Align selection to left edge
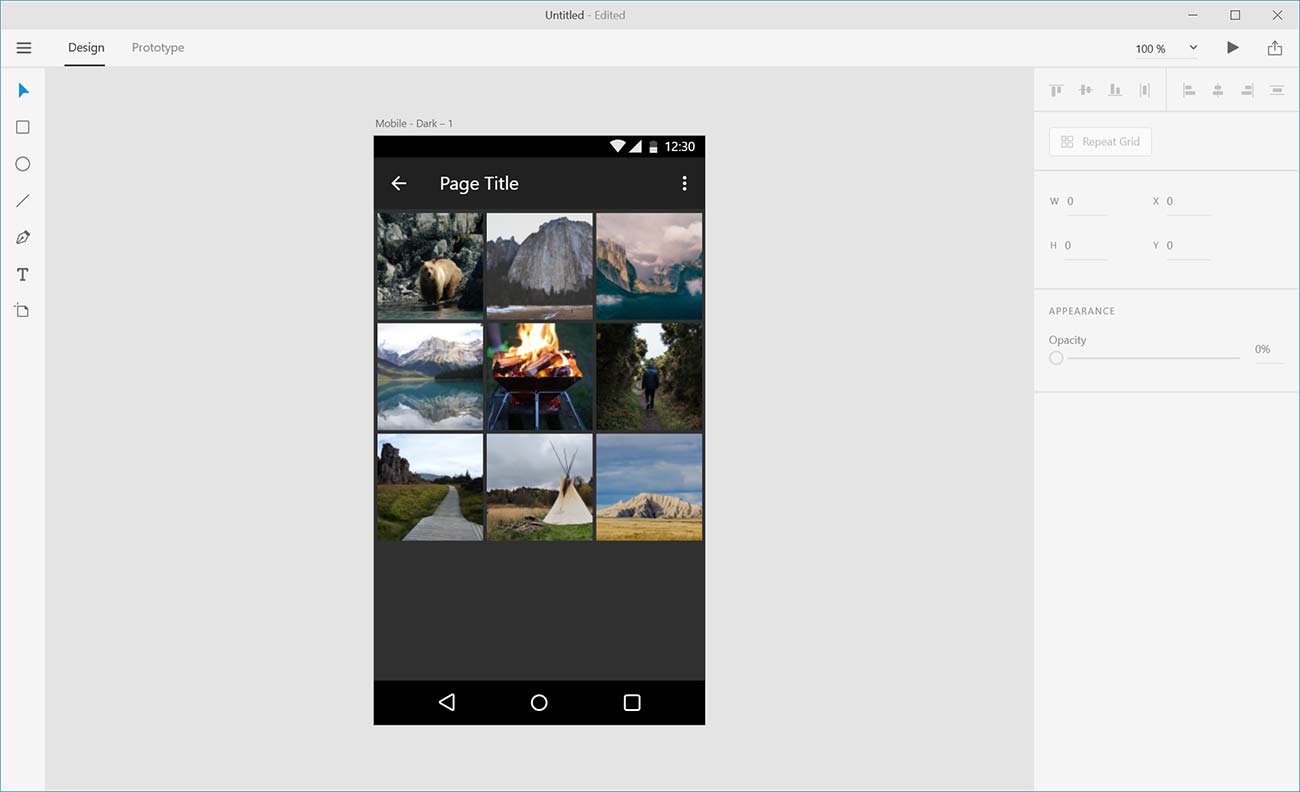 point(1189,90)
